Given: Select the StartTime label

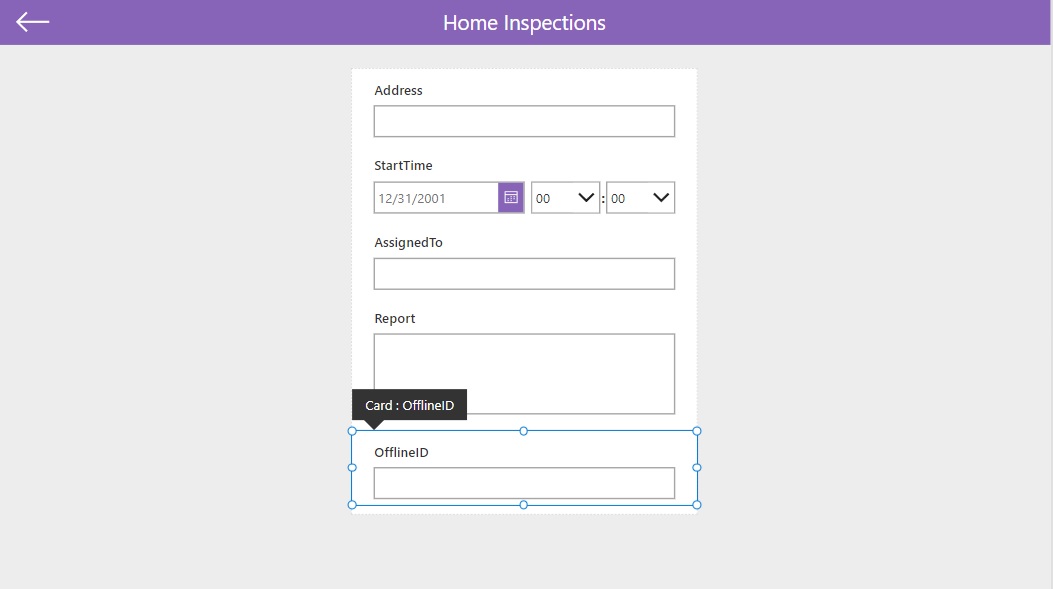Looking at the screenshot, I should (403, 165).
